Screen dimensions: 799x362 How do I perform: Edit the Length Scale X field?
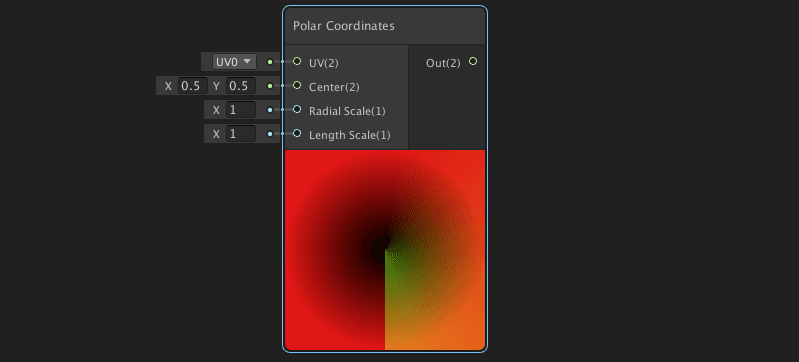click(x=241, y=134)
